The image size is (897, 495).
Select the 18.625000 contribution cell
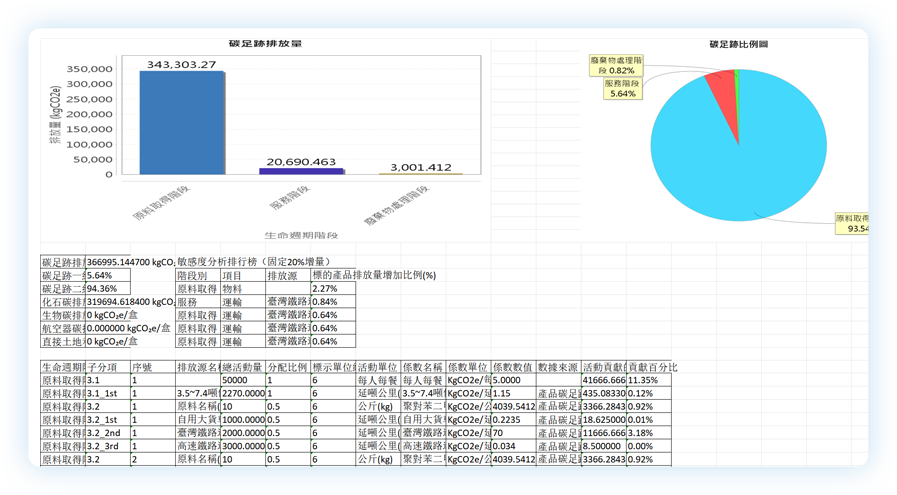604,420
